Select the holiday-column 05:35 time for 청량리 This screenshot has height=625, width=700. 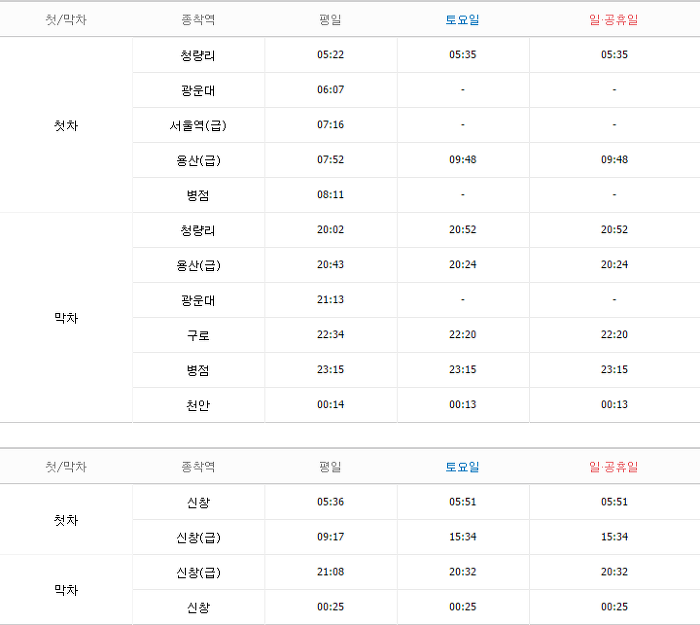(614, 54)
